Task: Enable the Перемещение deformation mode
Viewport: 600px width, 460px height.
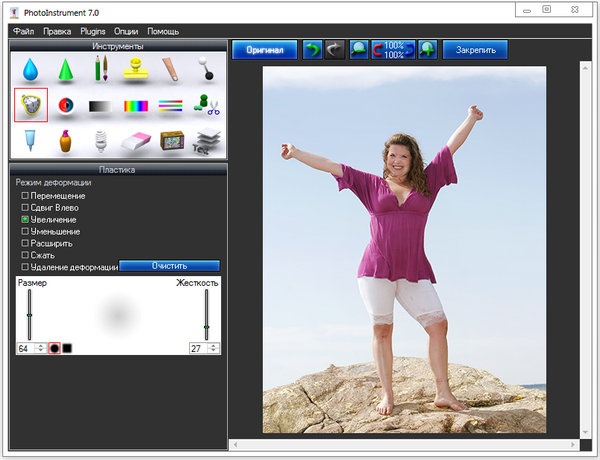Action: pos(25,196)
